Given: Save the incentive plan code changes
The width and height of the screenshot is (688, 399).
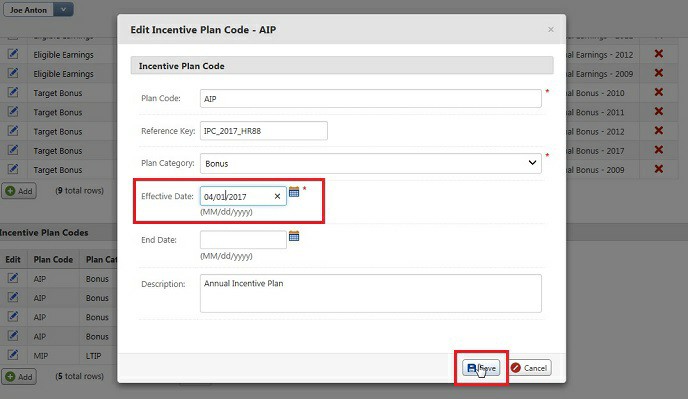Looking at the screenshot, I should 481,368.
